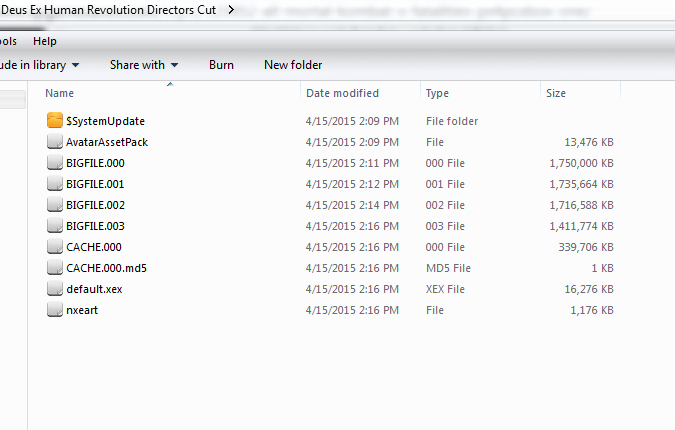Click the Burn toolbar button
The width and height of the screenshot is (675, 430).
(221, 65)
